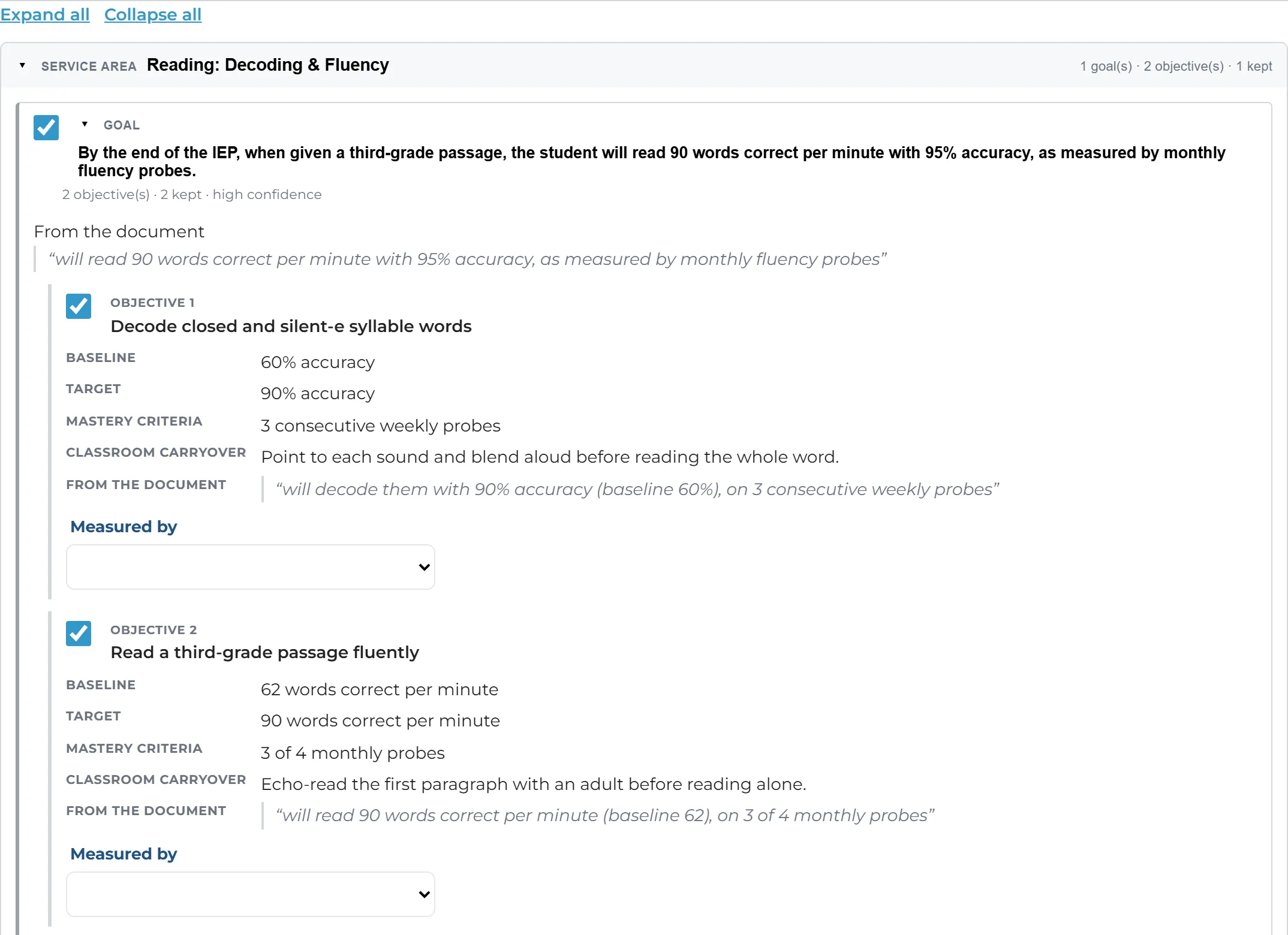Click the quote 'will read 90 words correct per minute (baseline 62)'
1288x935 pixels.
tap(605, 816)
